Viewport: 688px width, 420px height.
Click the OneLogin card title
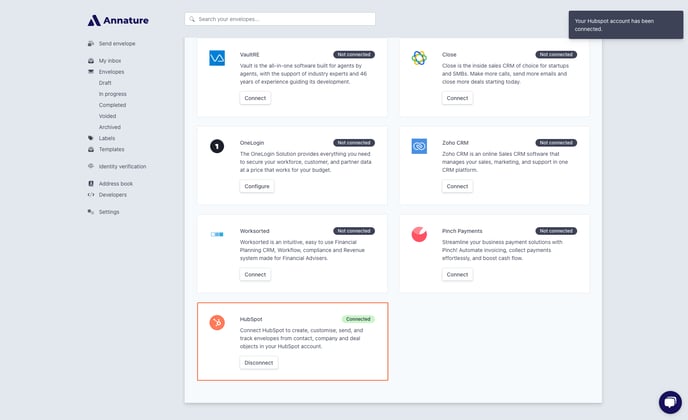click(252, 143)
